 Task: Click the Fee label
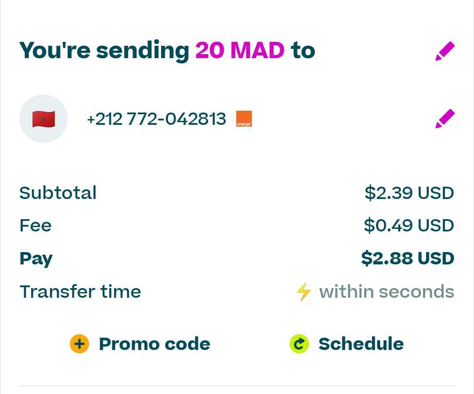[x=36, y=225]
